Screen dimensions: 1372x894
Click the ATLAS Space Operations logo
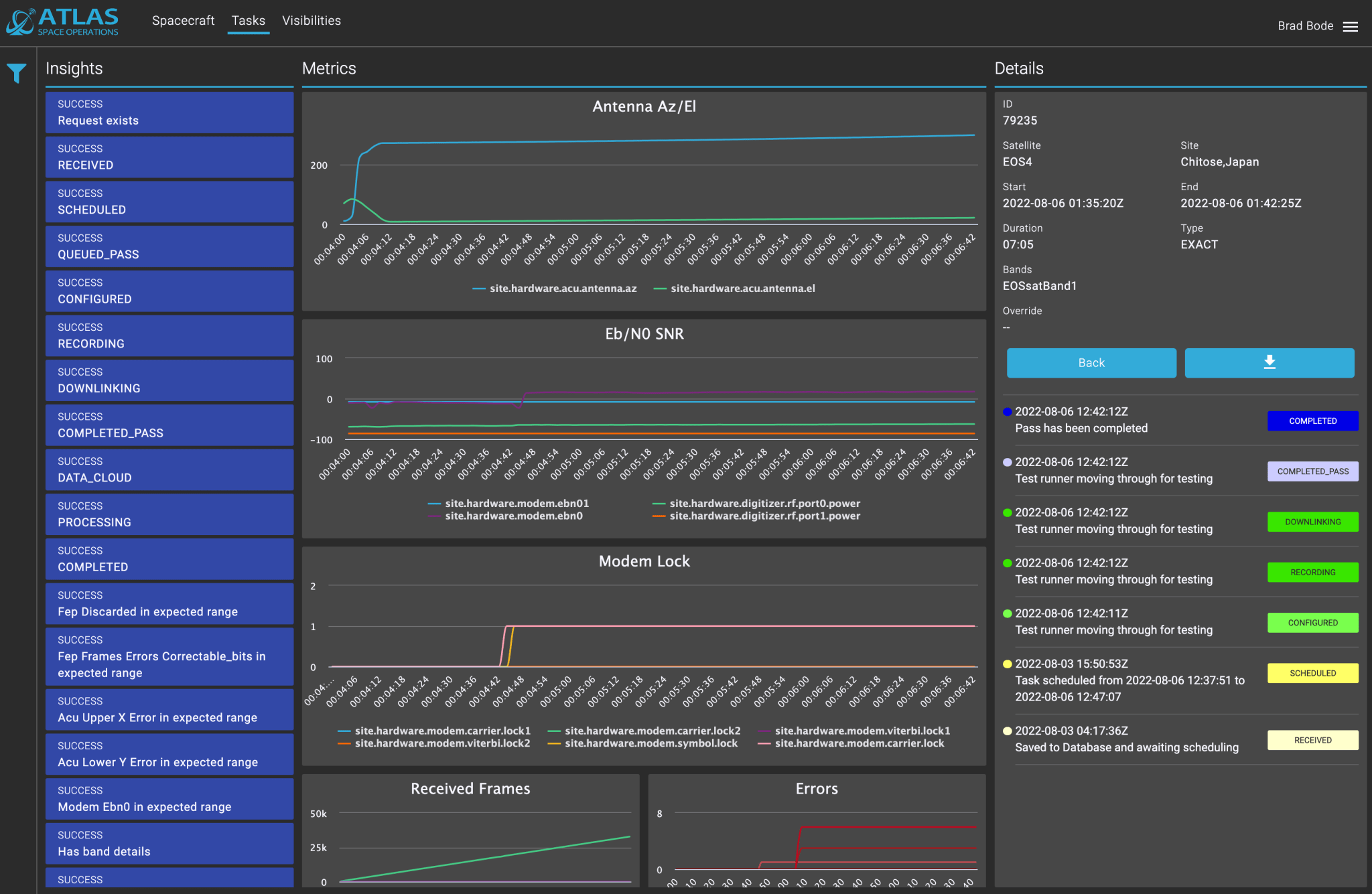click(x=62, y=21)
